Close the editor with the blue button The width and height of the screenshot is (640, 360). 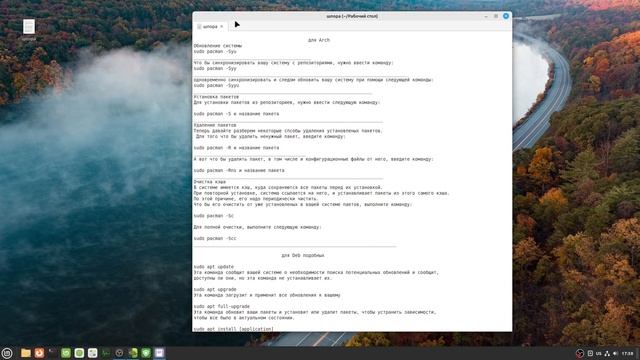(x=506, y=16)
